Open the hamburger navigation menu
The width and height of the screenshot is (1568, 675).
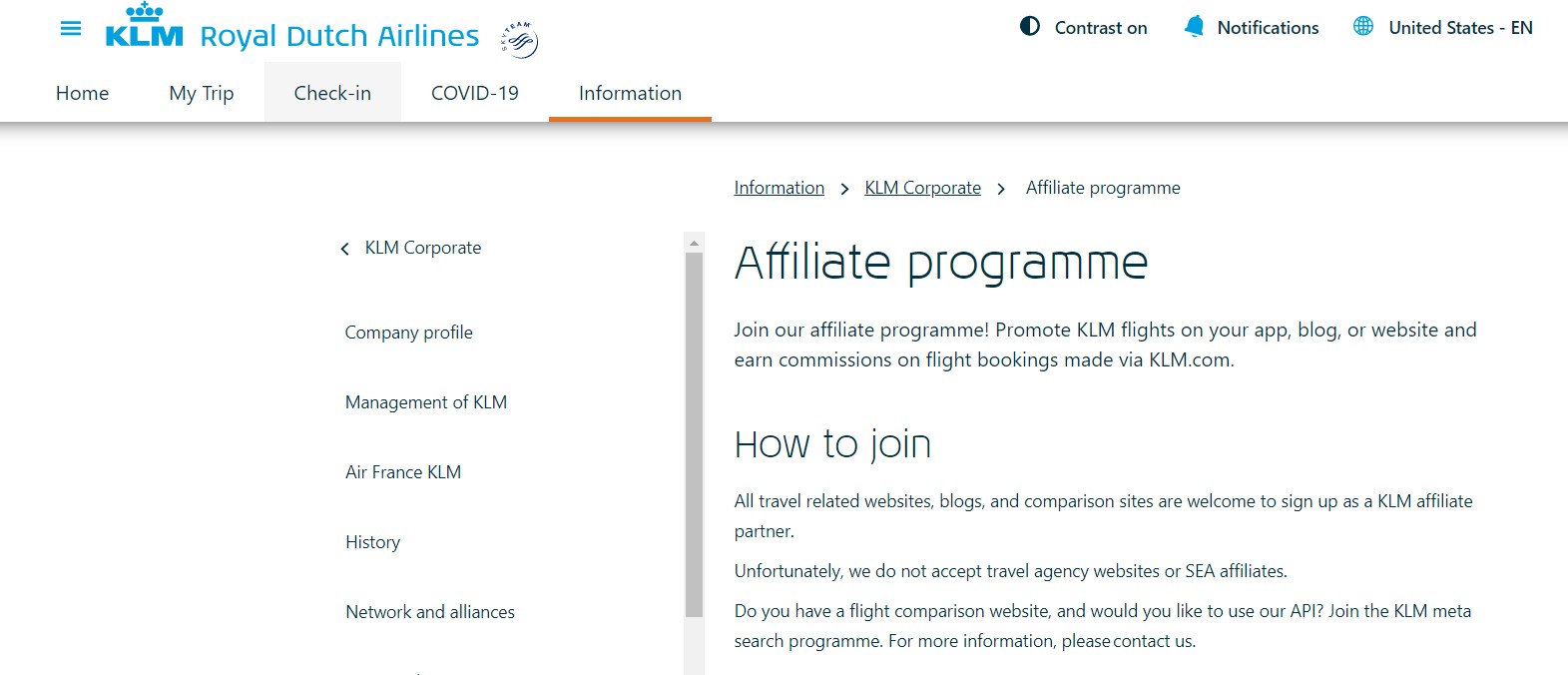coord(69,28)
